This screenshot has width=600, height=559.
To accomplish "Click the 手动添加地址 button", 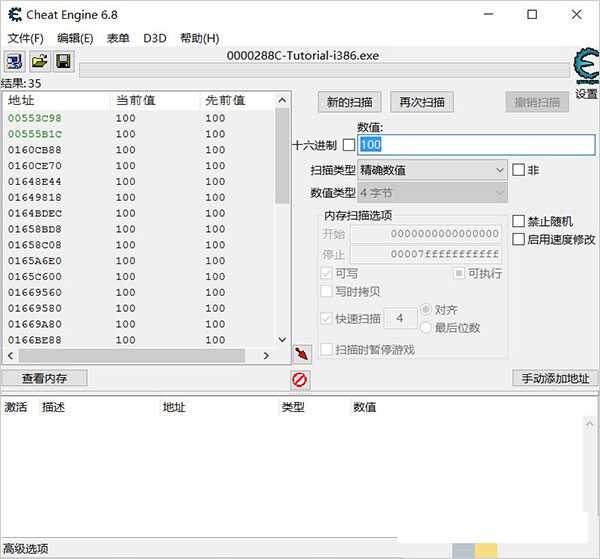I will click(x=555, y=378).
